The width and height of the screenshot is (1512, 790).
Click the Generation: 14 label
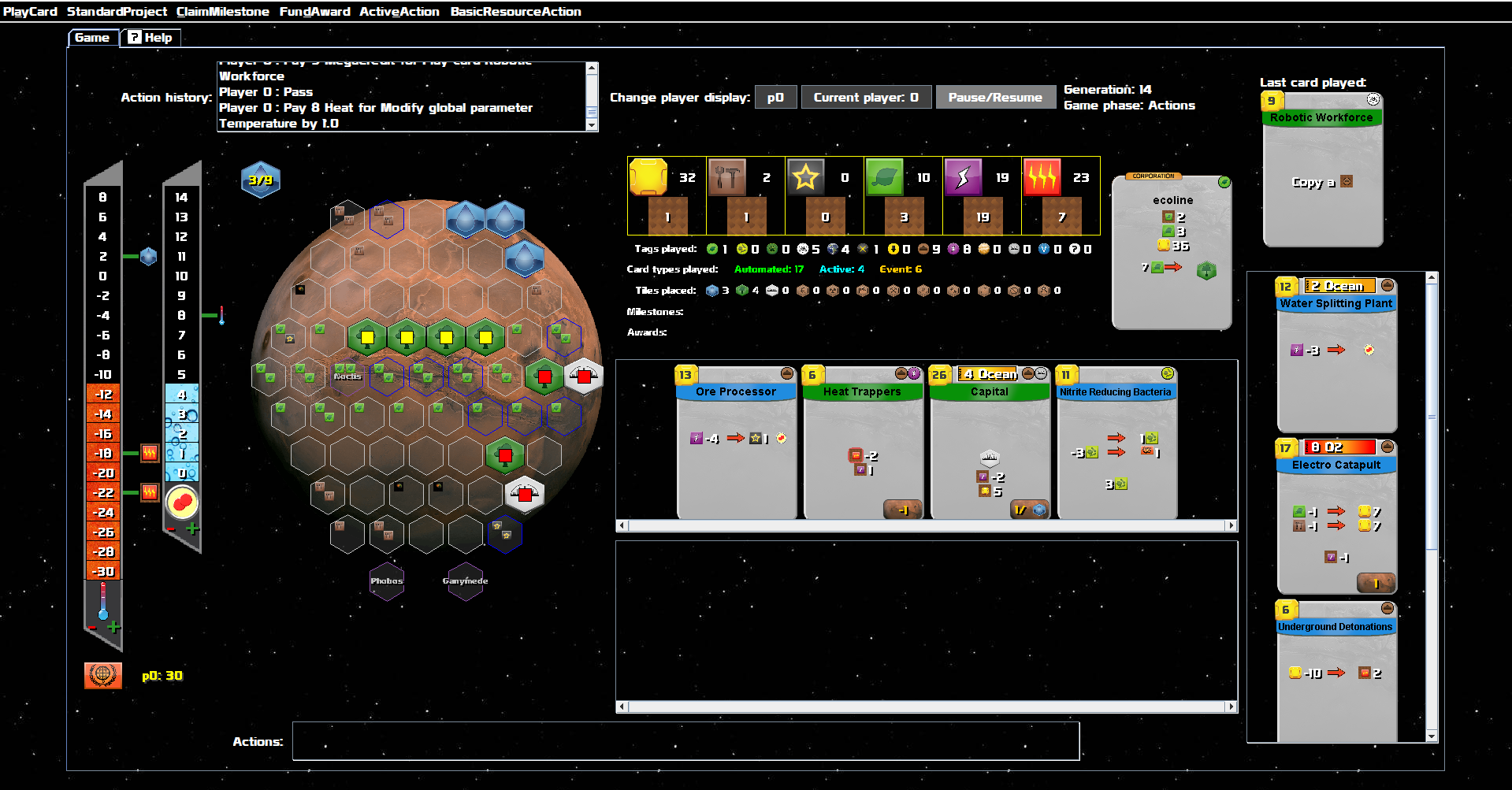click(1107, 89)
